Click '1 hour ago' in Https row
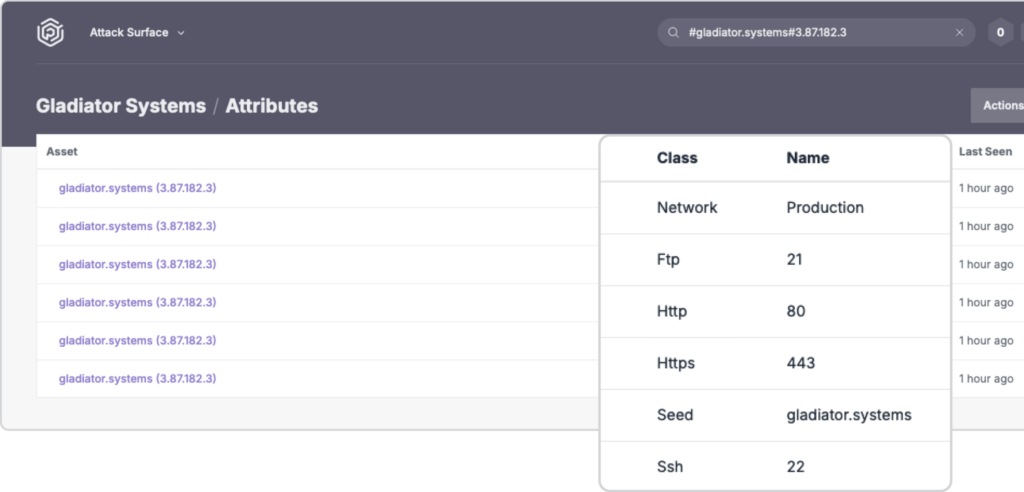 point(986,303)
